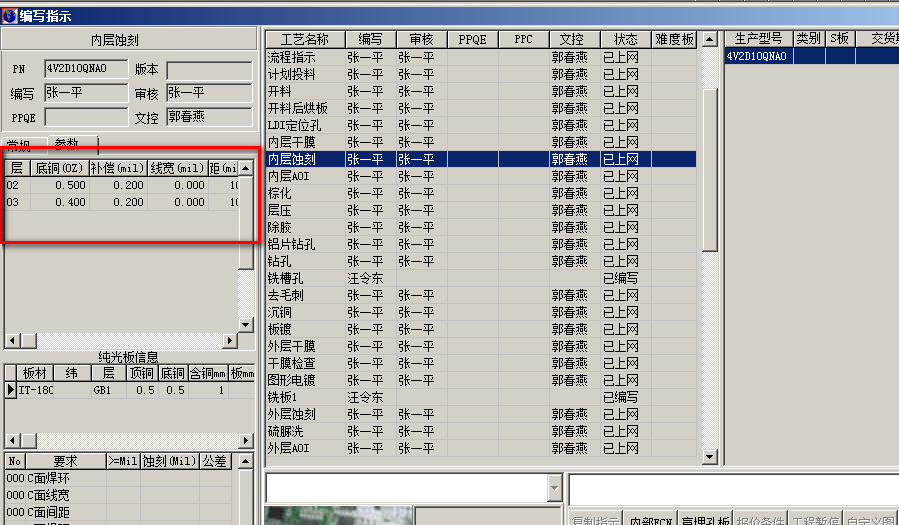
Task: Select the 开料 process row
Action: [x=481, y=91]
